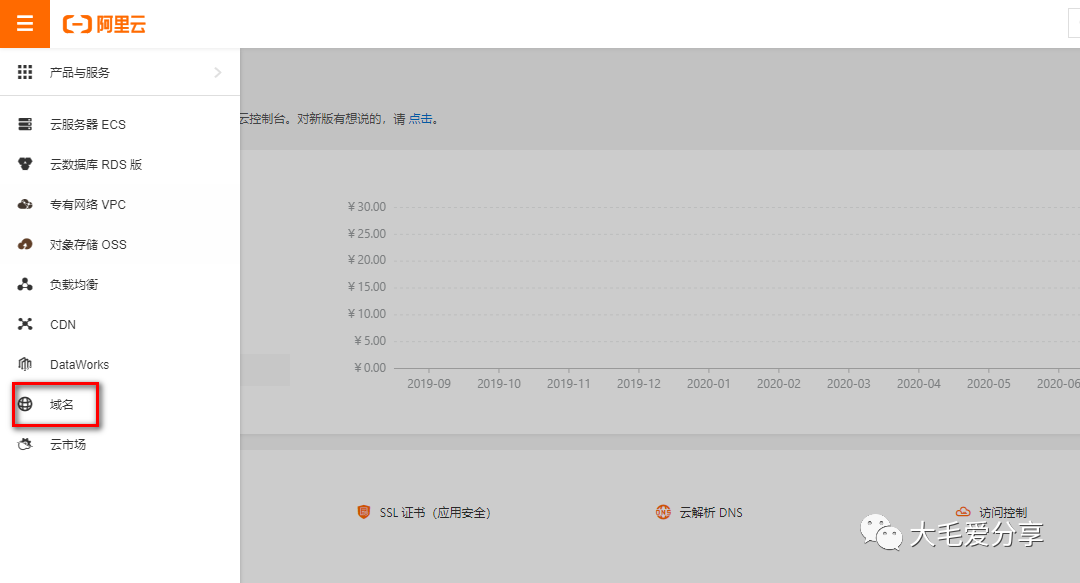The width and height of the screenshot is (1080, 583).
Task: Click the 2019-09 chart axis label
Action: pos(428,383)
